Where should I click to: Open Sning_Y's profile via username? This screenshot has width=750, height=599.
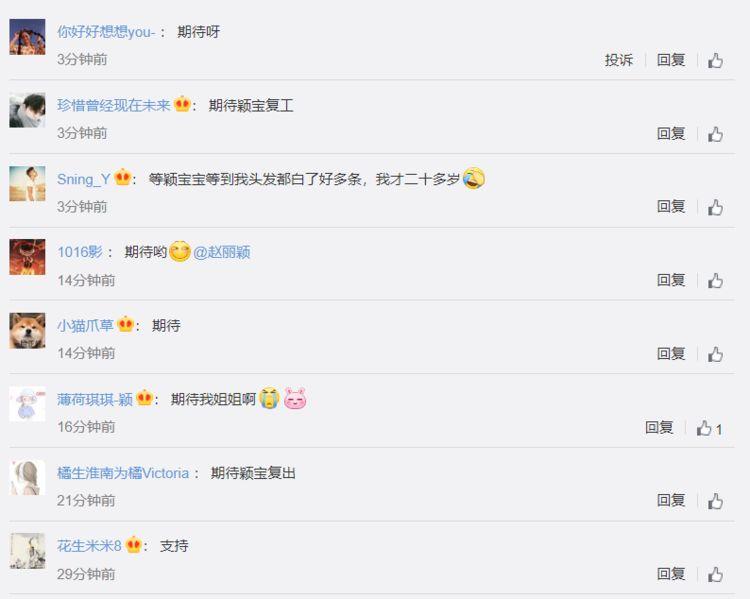[84, 179]
